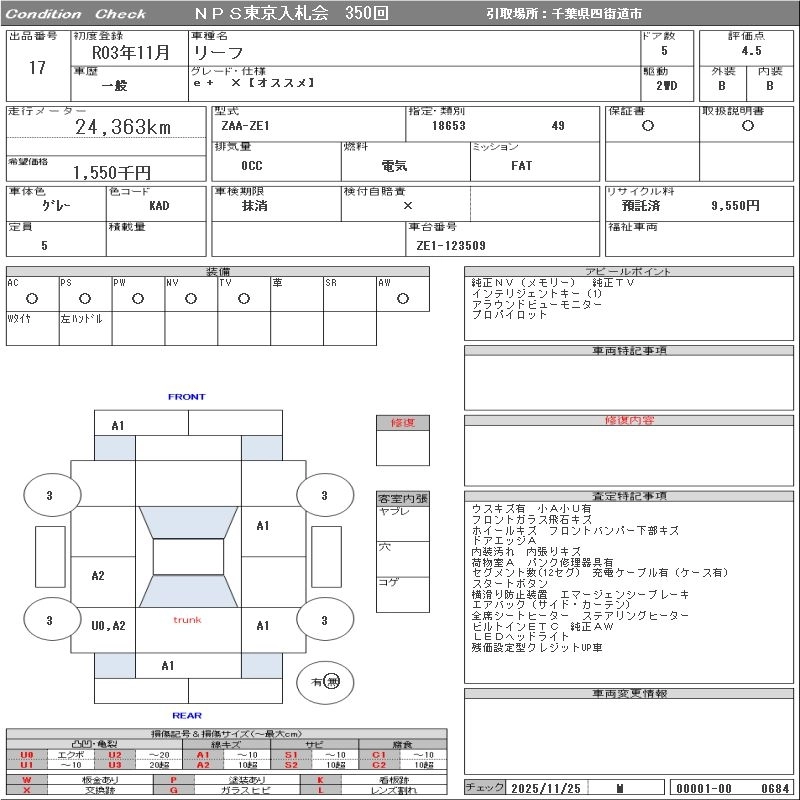This screenshot has width=800, height=800.
Task: Click the AC equipment circle mark
Action: coord(32,298)
